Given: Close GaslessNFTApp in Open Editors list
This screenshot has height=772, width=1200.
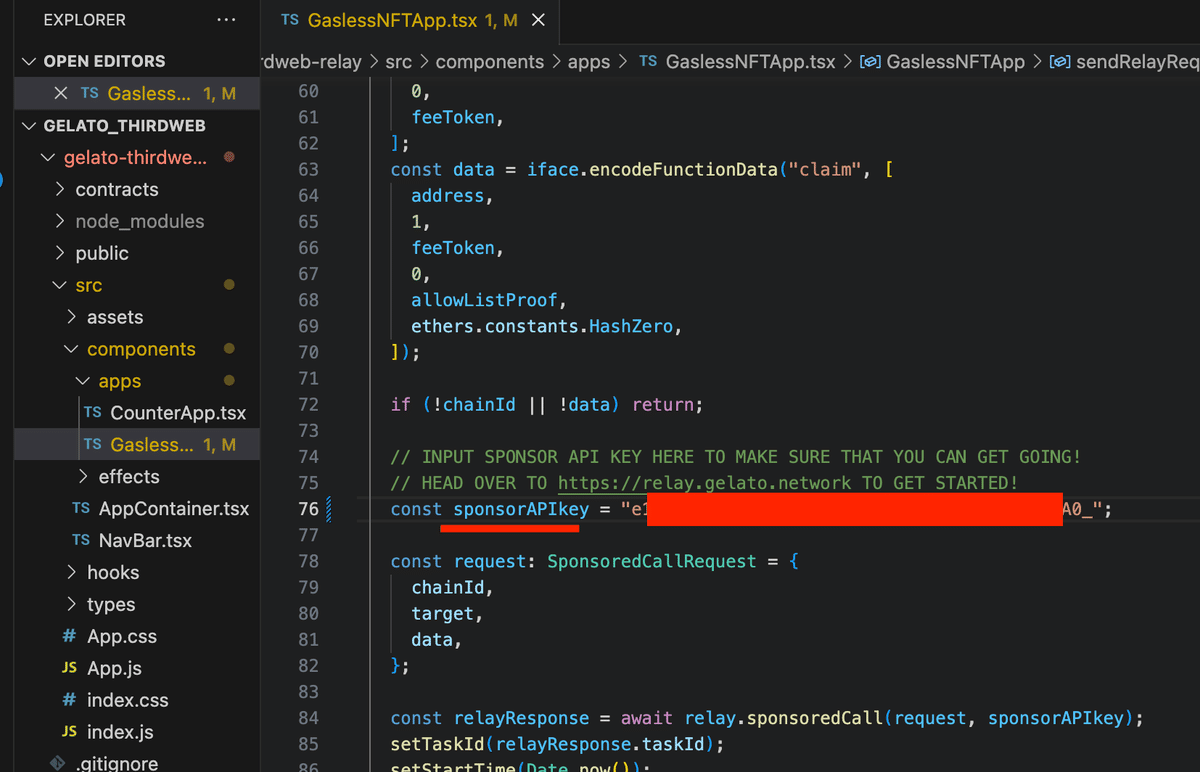Looking at the screenshot, I should click(61, 93).
